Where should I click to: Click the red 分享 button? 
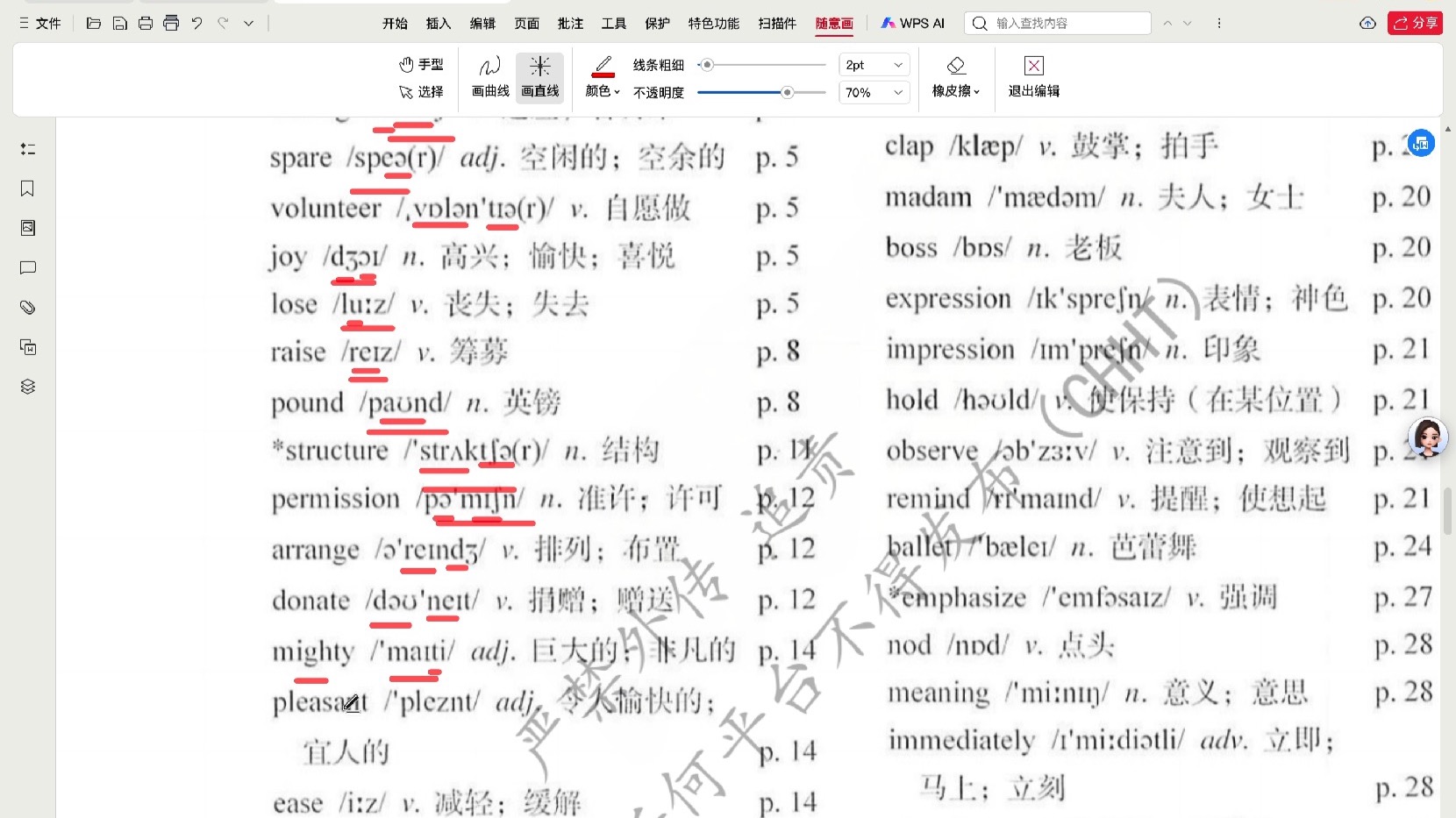(x=1415, y=24)
